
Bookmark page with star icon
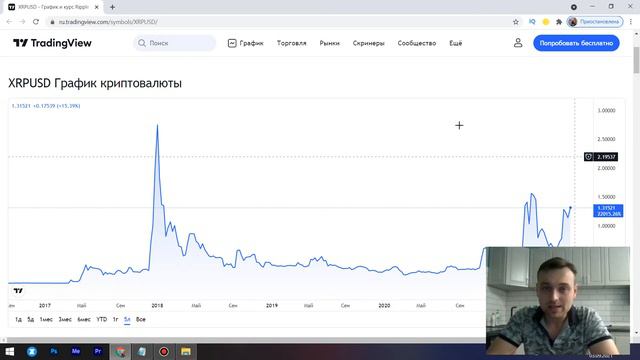(516, 22)
